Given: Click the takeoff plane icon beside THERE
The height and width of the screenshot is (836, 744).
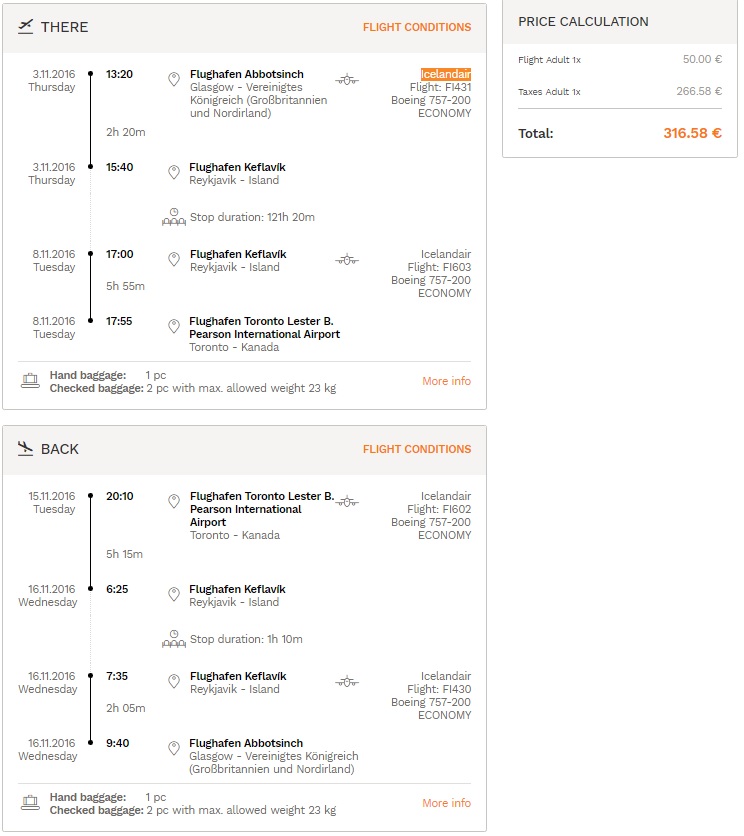Looking at the screenshot, I should coord(25,27).
